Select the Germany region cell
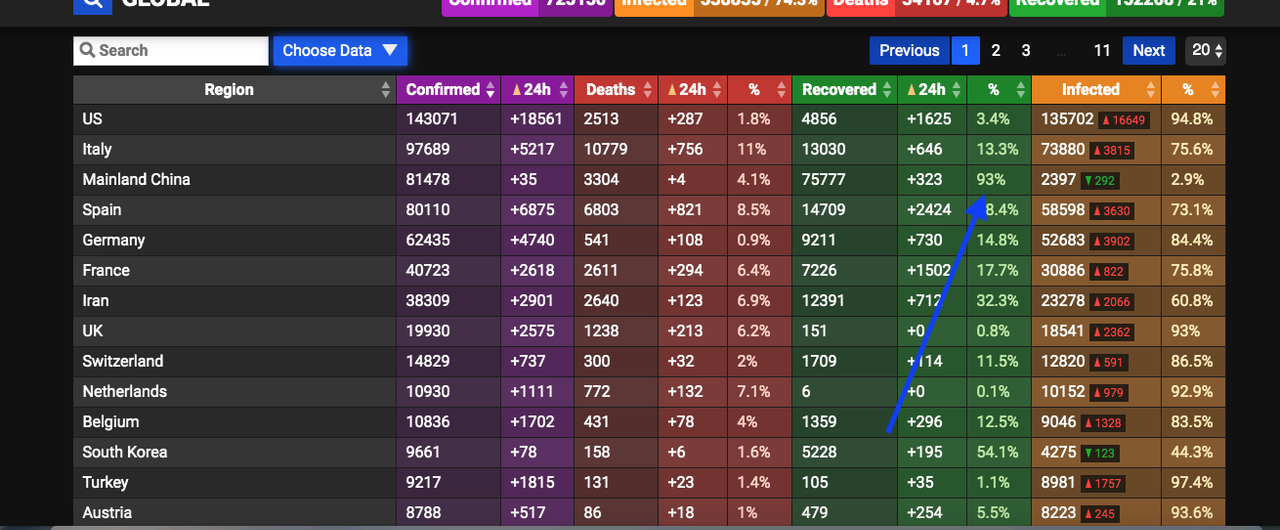 click(234, 240)
